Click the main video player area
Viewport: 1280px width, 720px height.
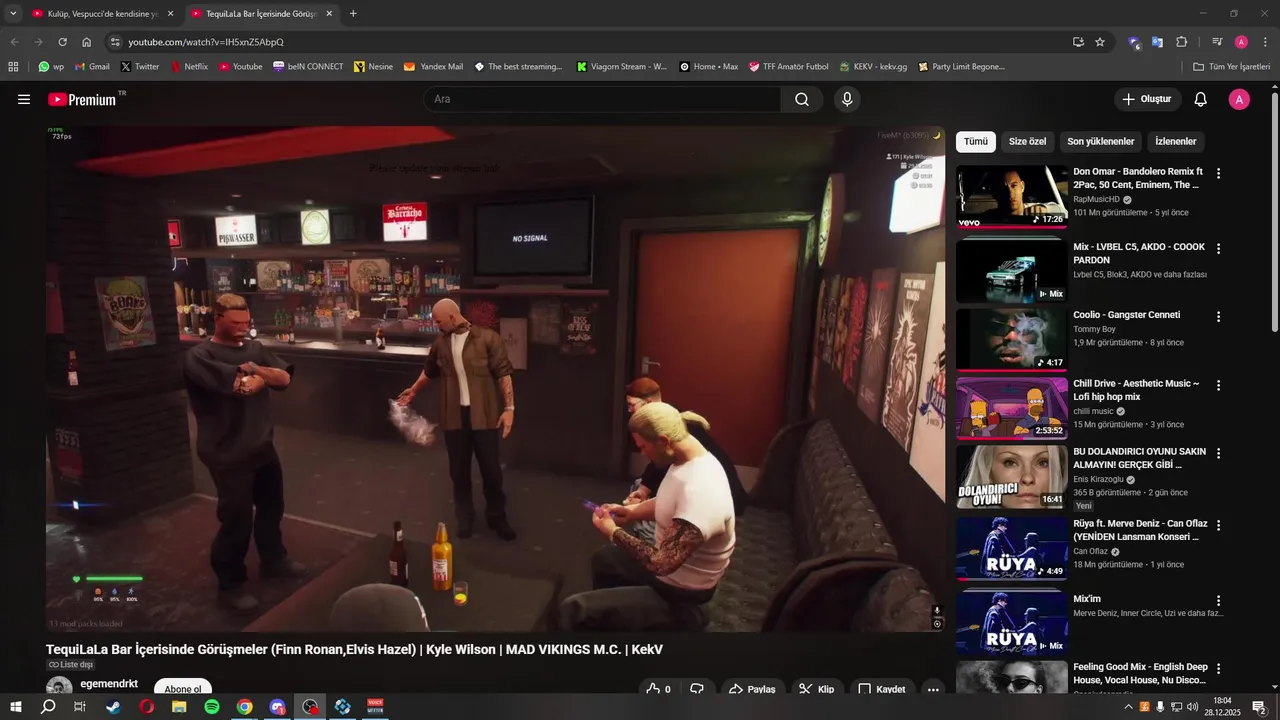coord(495,378)
